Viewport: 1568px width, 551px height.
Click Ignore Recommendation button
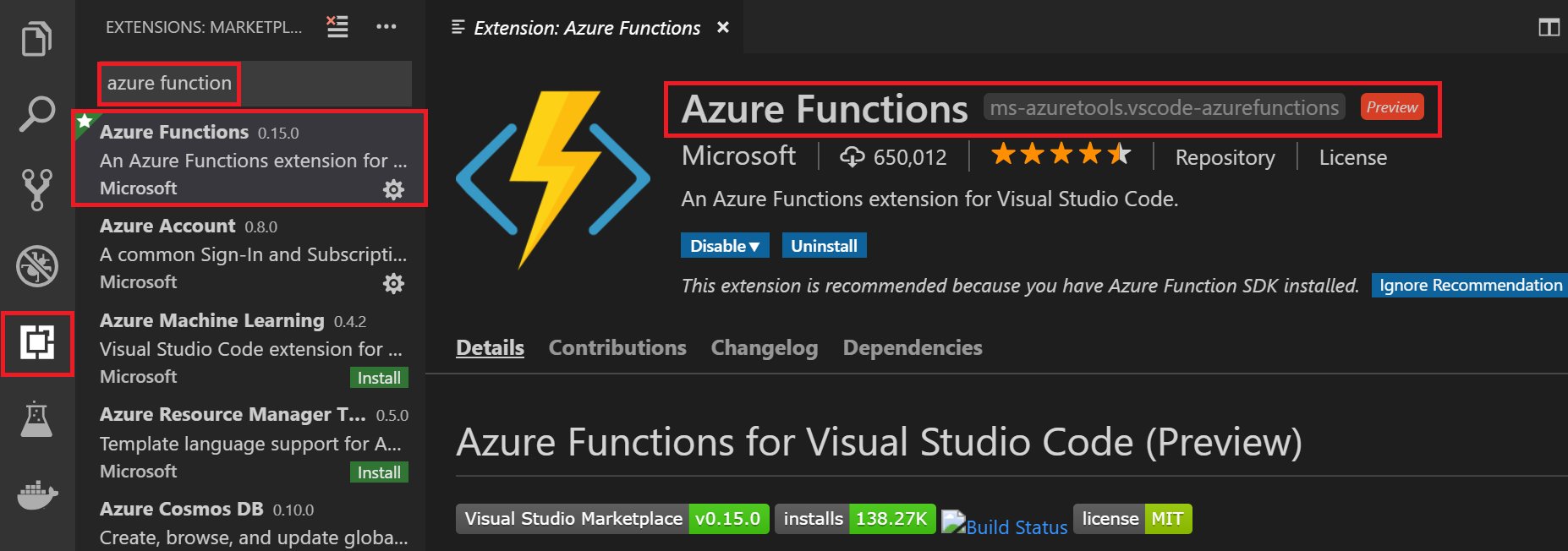coord(1470,285)
